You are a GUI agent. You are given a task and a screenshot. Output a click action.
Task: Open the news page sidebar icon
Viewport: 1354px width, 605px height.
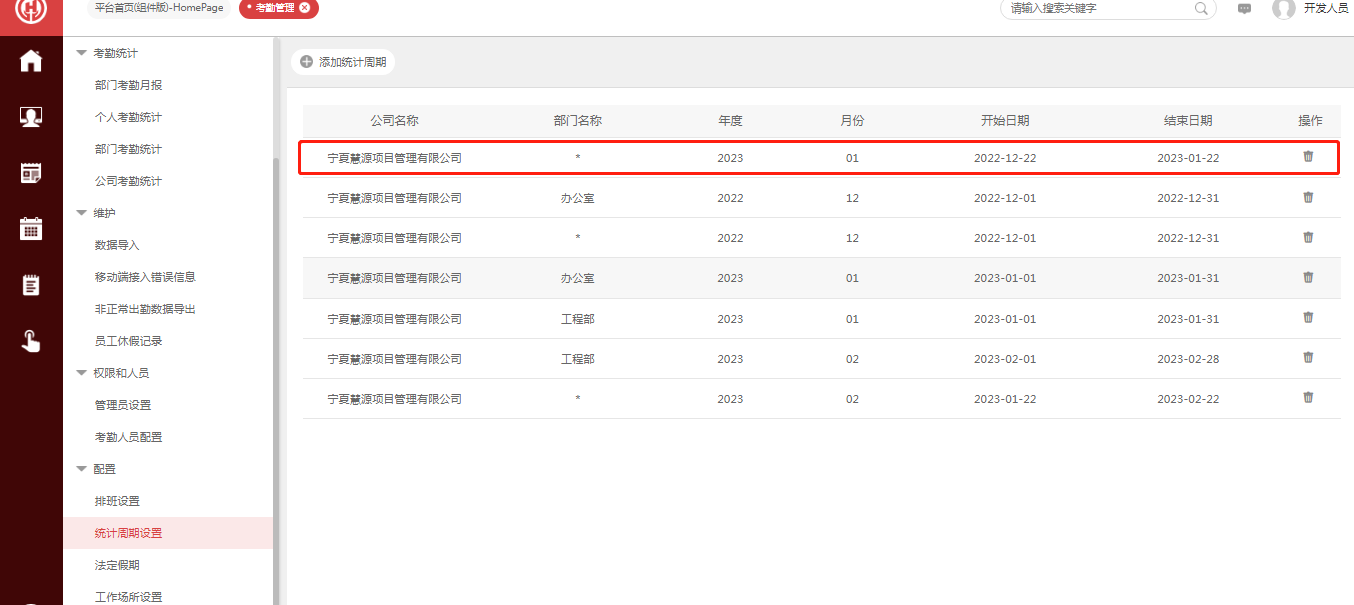coord(31,173)
